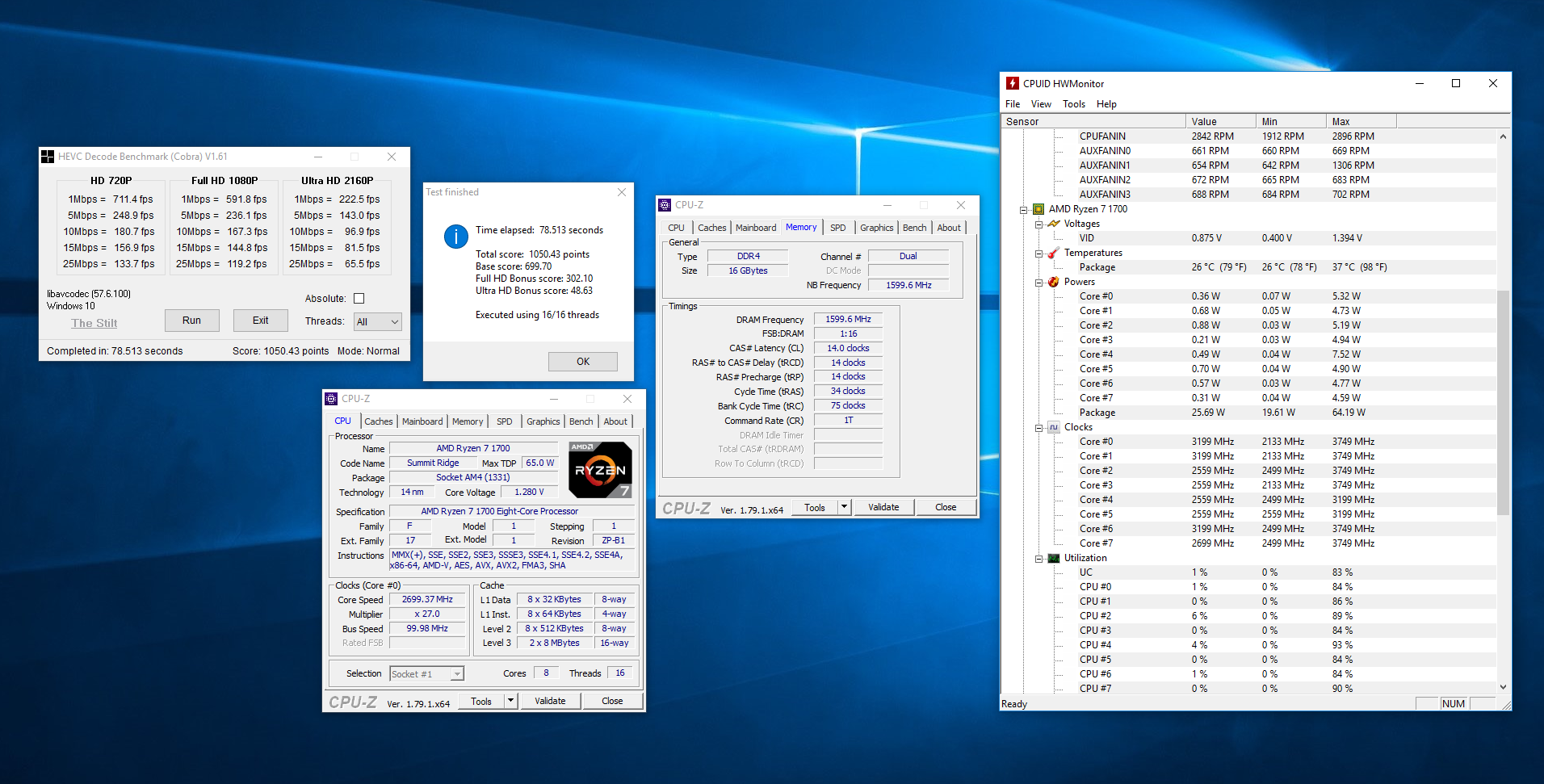The image size is (1544, 784).
Task: Click Validate in CPU-Z CPU window
Action: pos(550,701)
